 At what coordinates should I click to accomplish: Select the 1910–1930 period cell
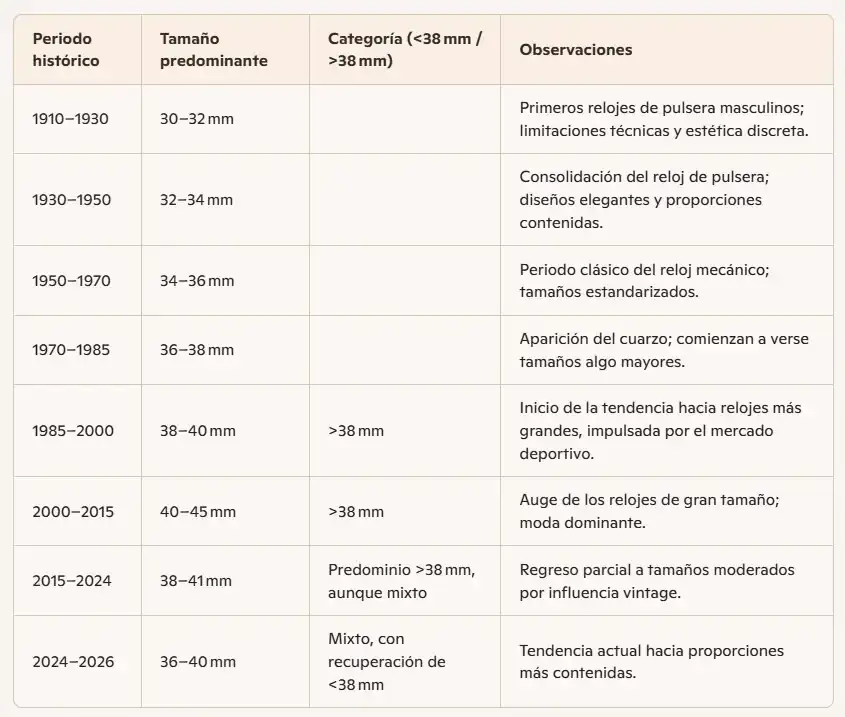click(70, 119)
